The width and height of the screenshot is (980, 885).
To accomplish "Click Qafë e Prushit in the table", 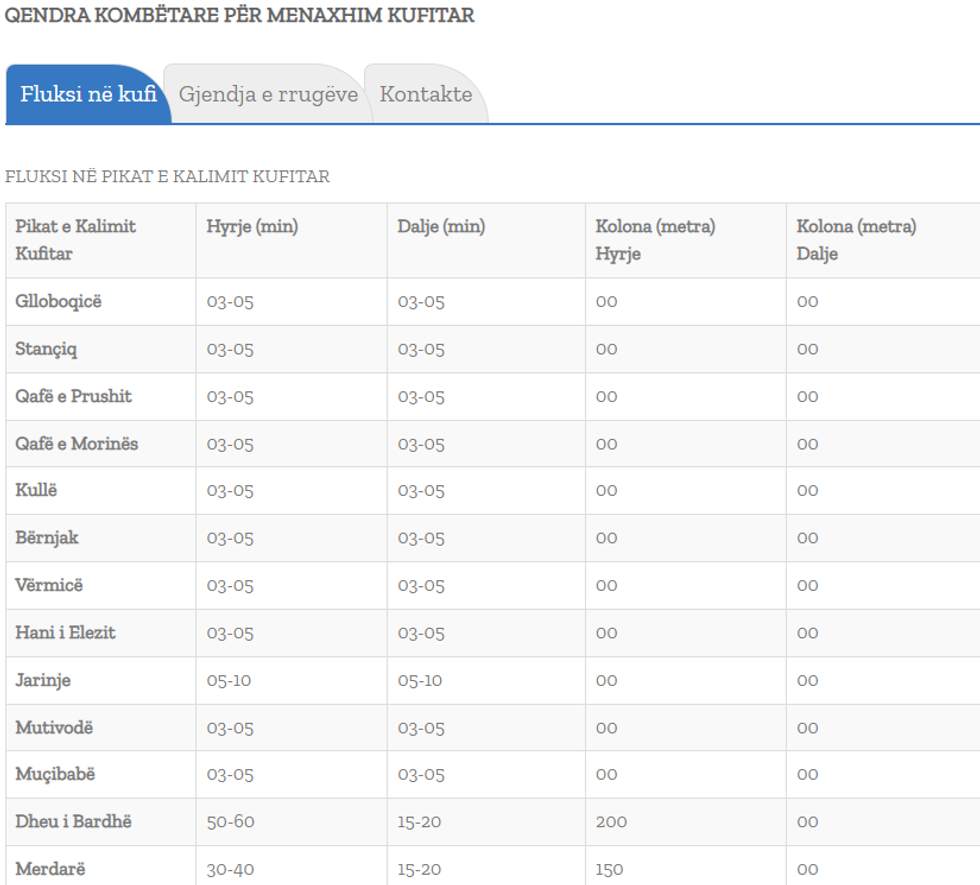I will 74,396.
